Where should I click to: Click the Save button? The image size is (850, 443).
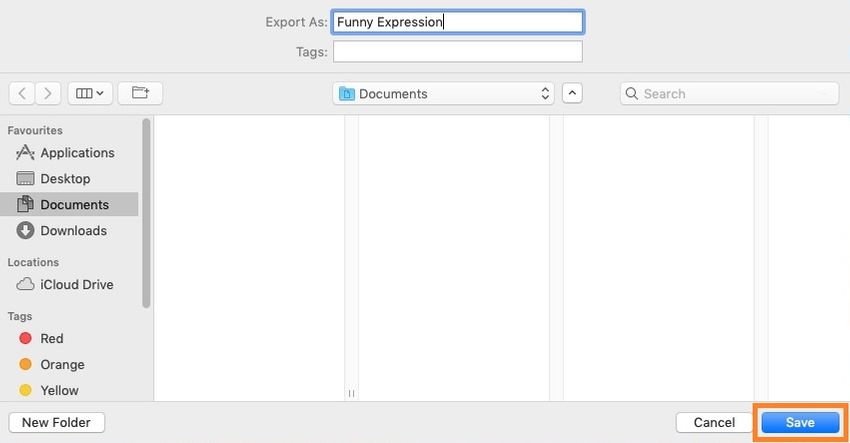click(800, 422)
